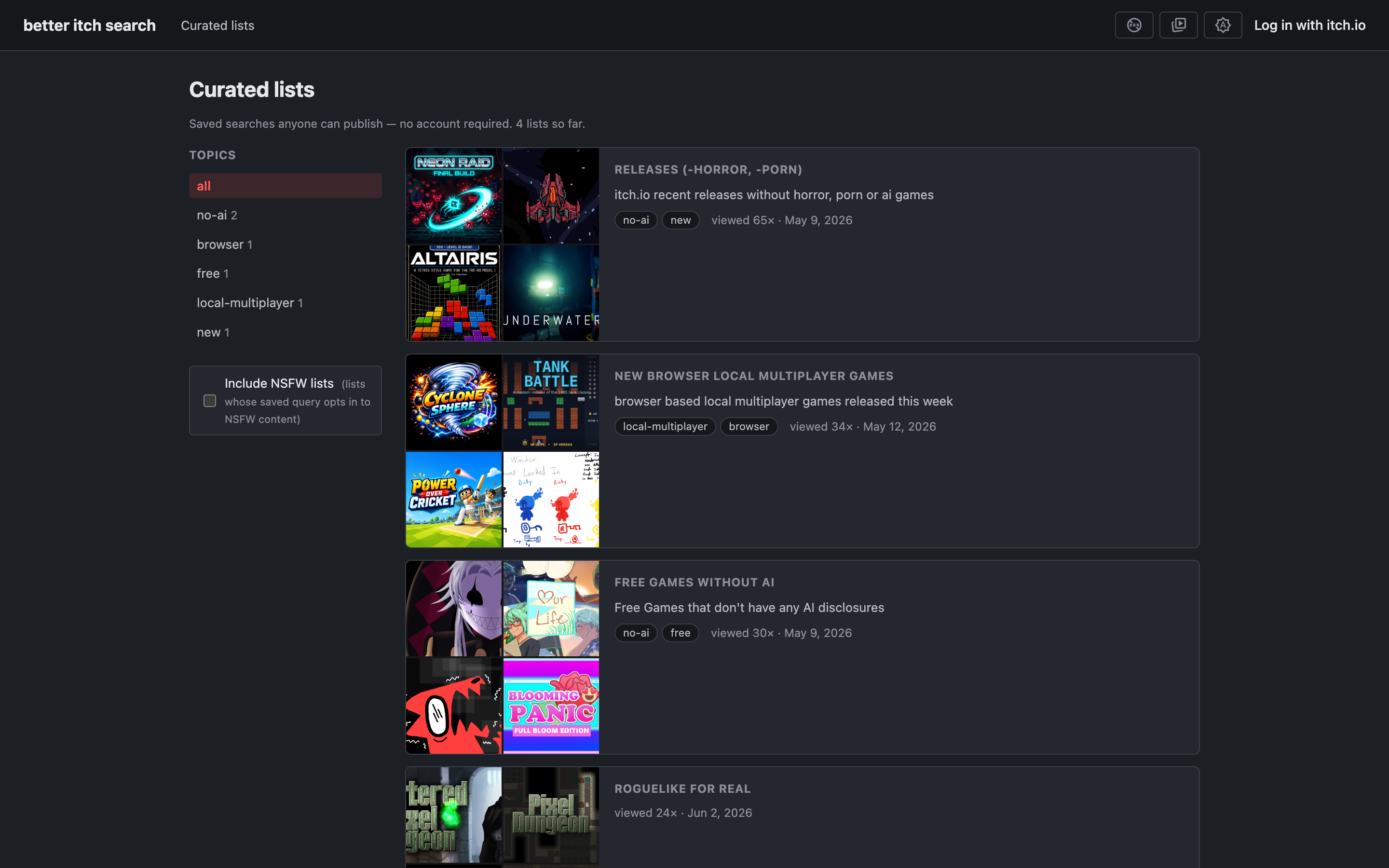Viewport: 1389px width, 868px height.
Task: Open the Tank Battle thumbnail
Action: pos(551,402)
